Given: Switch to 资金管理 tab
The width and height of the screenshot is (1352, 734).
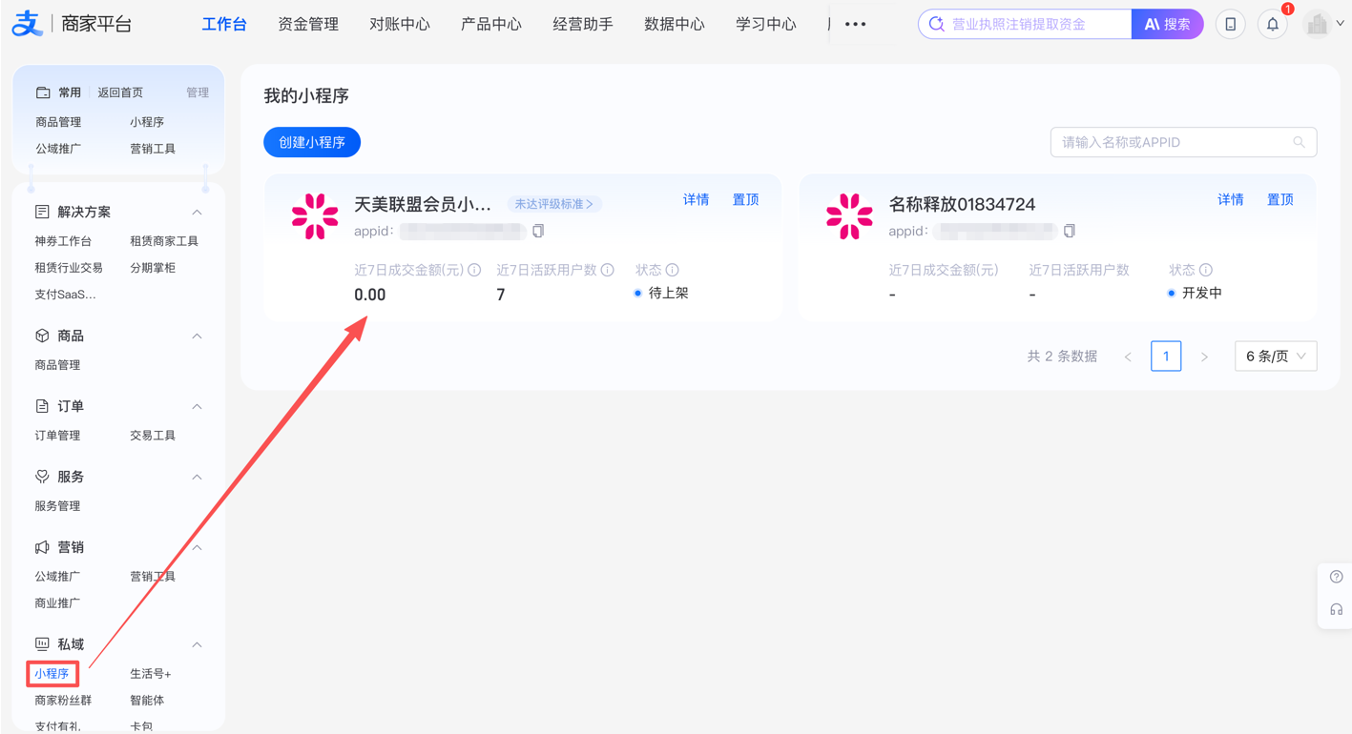Looking at the screenshot, I should click(x=308, y=24).
